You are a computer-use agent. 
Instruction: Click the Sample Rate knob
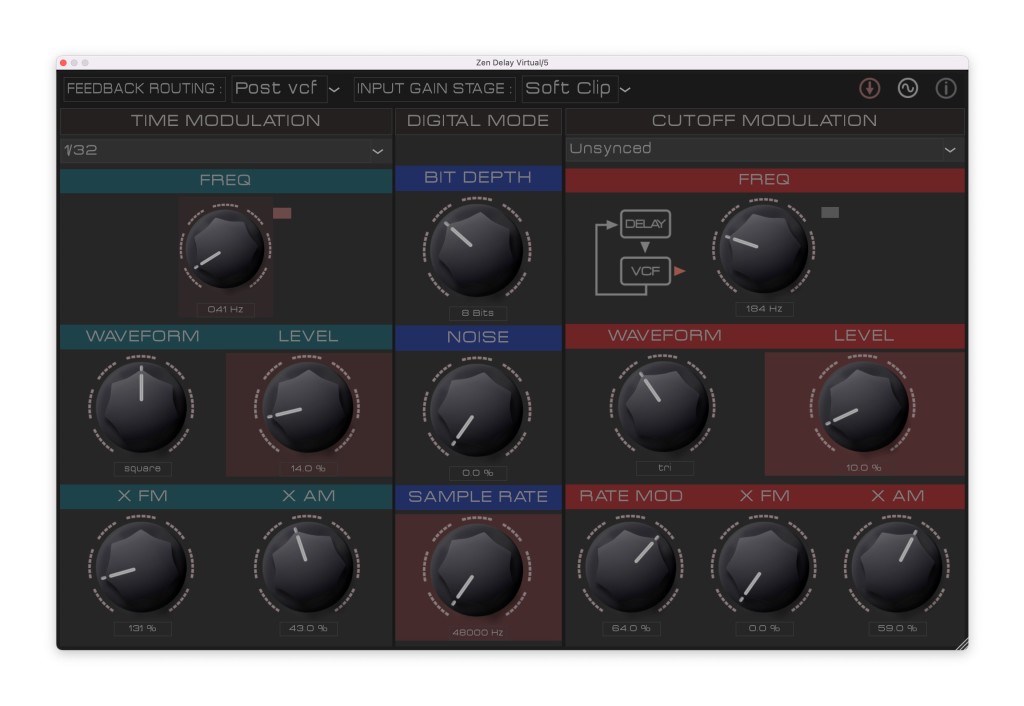click(478, 568)
